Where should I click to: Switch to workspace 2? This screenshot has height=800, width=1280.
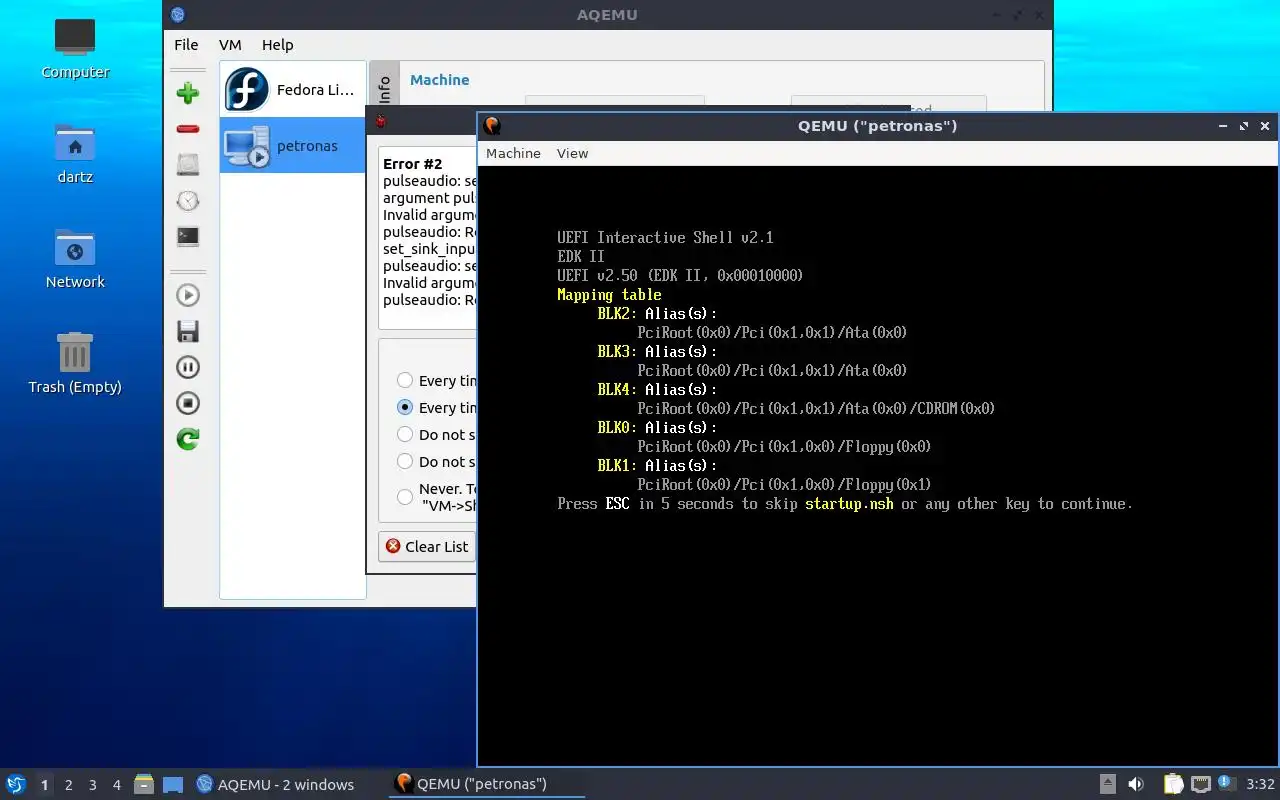point(68,785)
